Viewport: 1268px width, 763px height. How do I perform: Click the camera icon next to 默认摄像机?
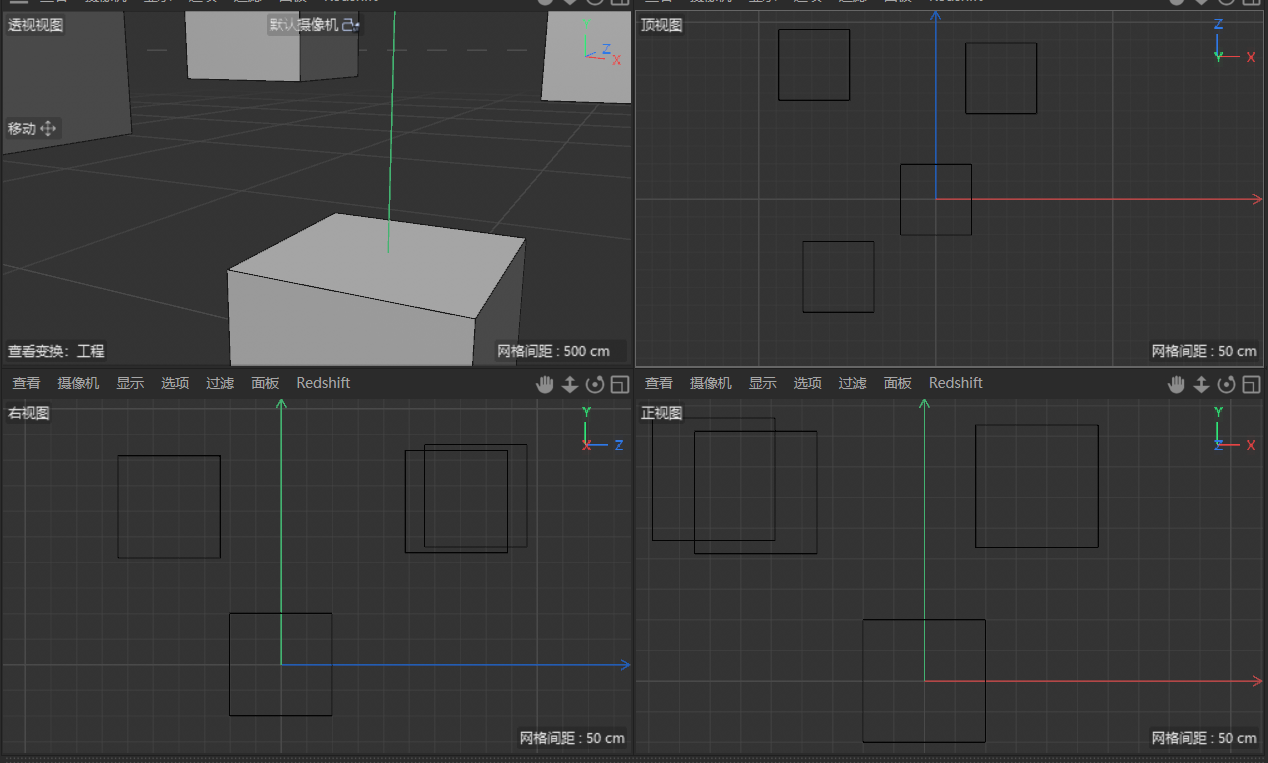pos(349,25)
